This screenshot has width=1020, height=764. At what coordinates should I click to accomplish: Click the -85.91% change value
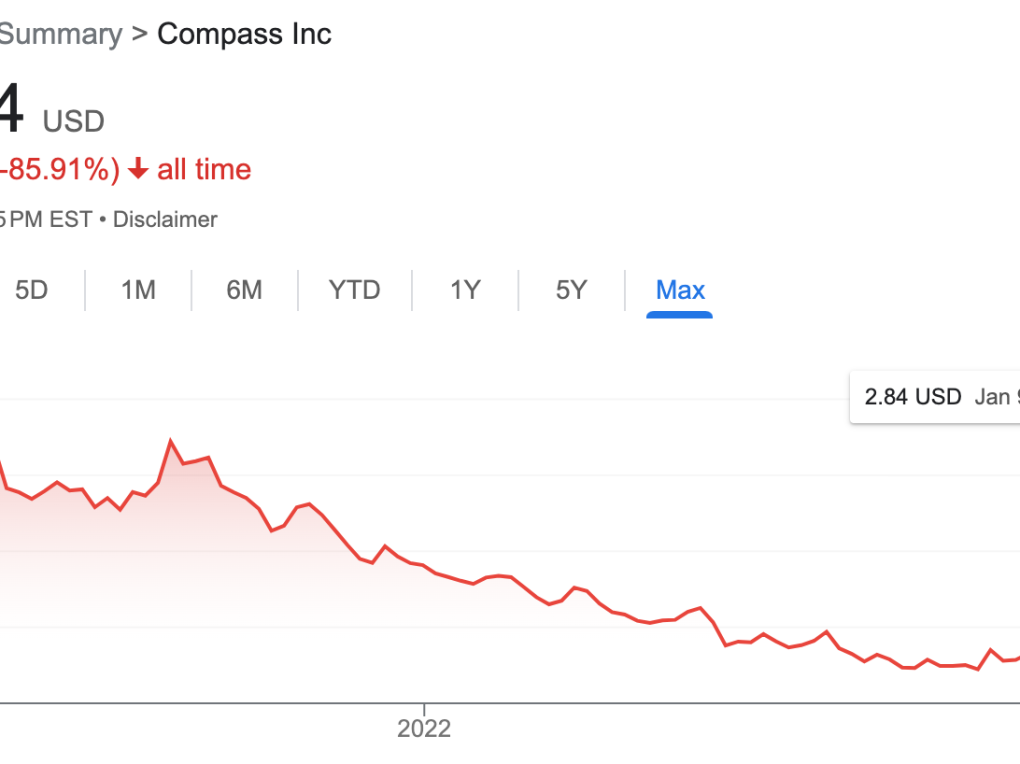click(x=60, y=170)
